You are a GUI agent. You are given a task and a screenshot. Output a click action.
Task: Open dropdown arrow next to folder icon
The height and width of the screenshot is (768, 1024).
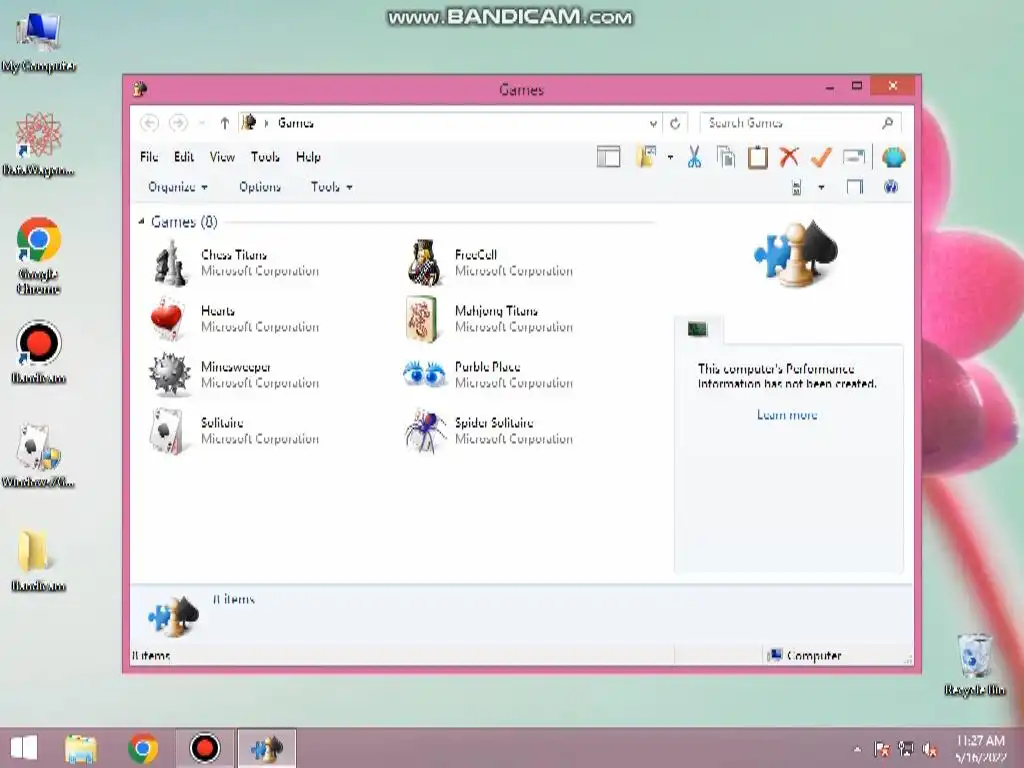670,157
